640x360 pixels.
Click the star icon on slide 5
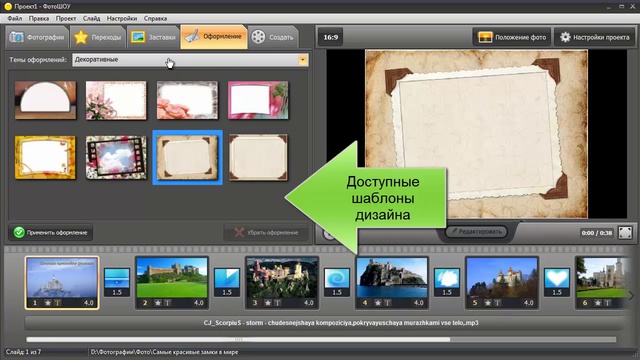pos(488,303)
